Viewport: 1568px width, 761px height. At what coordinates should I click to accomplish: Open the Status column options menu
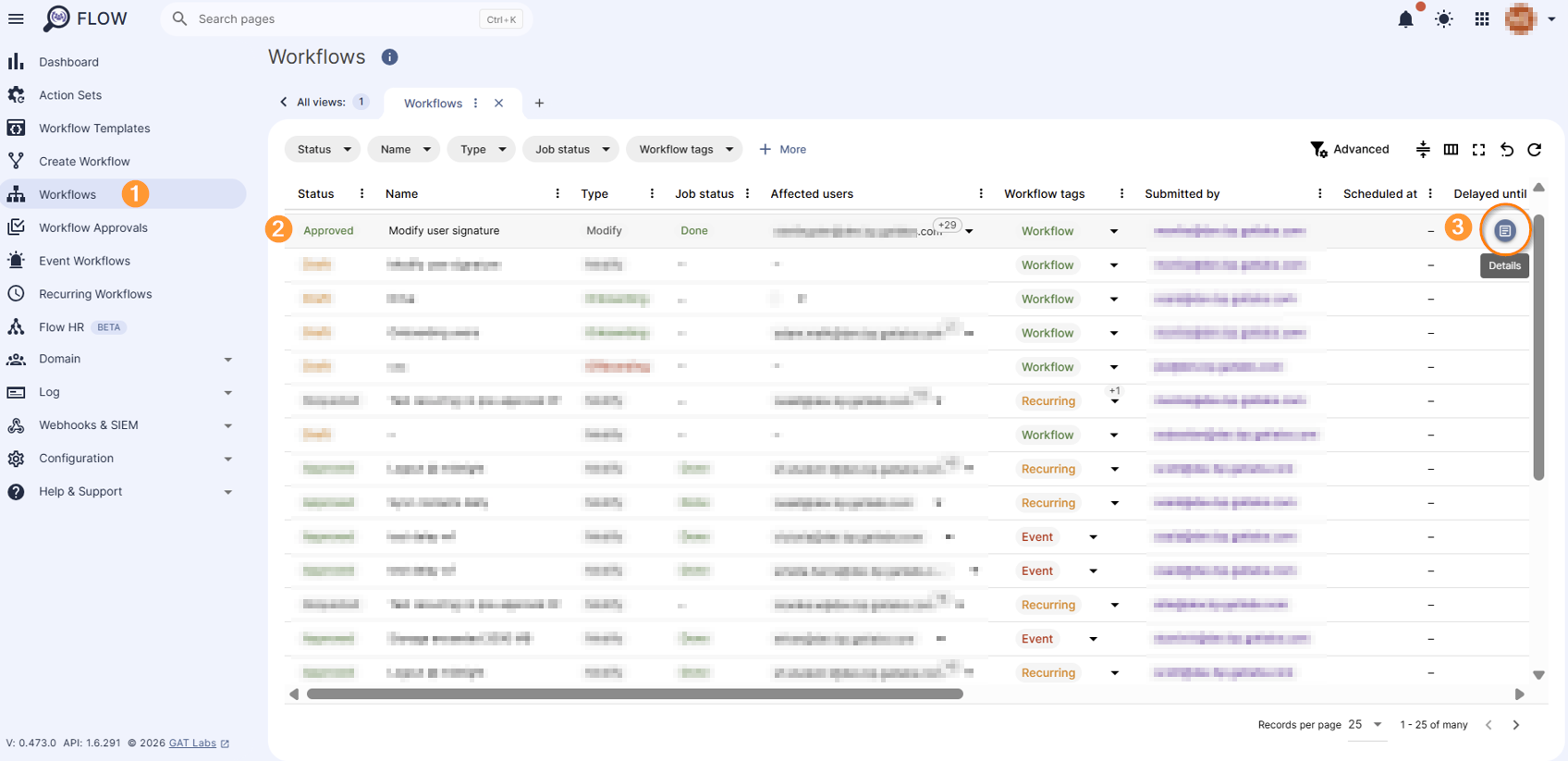tap(361, 193)
